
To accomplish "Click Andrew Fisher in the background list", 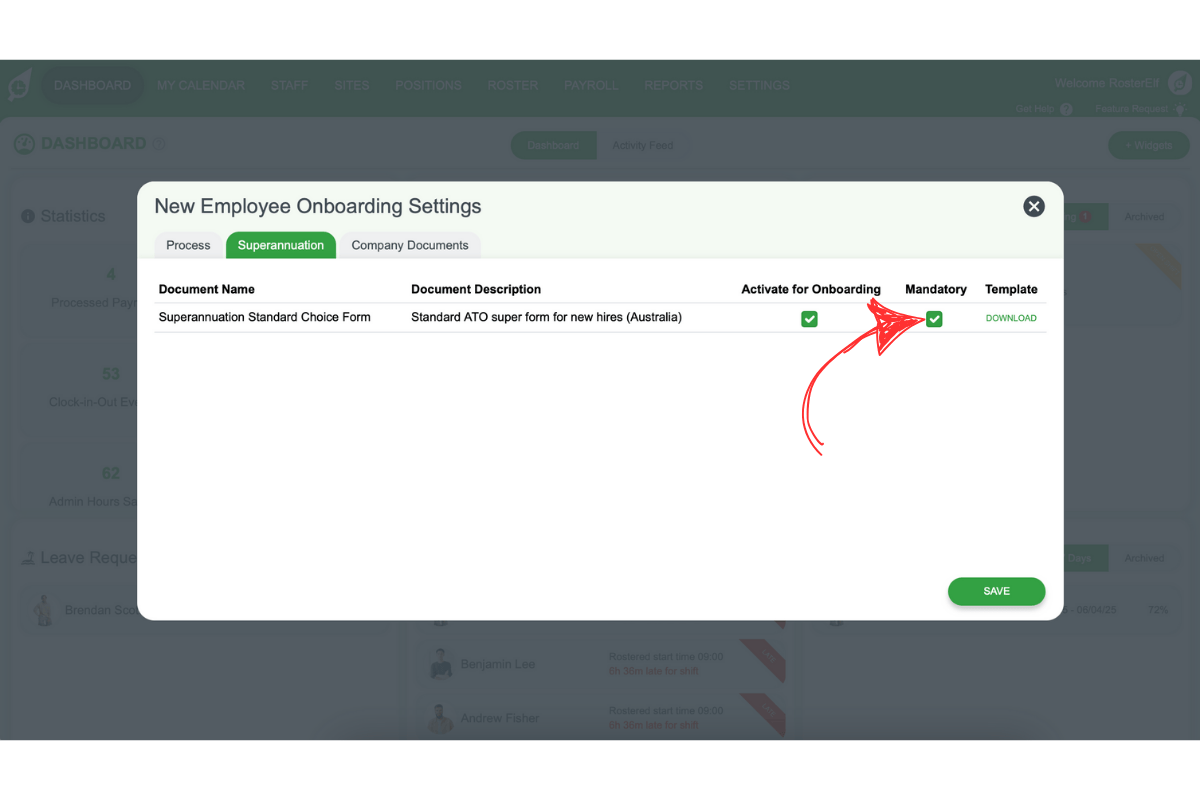I will tap(500, 718).
